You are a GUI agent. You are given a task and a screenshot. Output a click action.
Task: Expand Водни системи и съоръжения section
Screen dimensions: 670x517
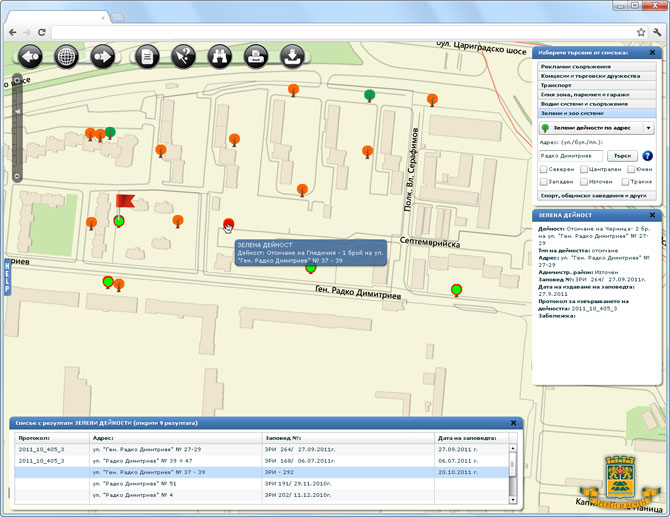pos(597,104)
